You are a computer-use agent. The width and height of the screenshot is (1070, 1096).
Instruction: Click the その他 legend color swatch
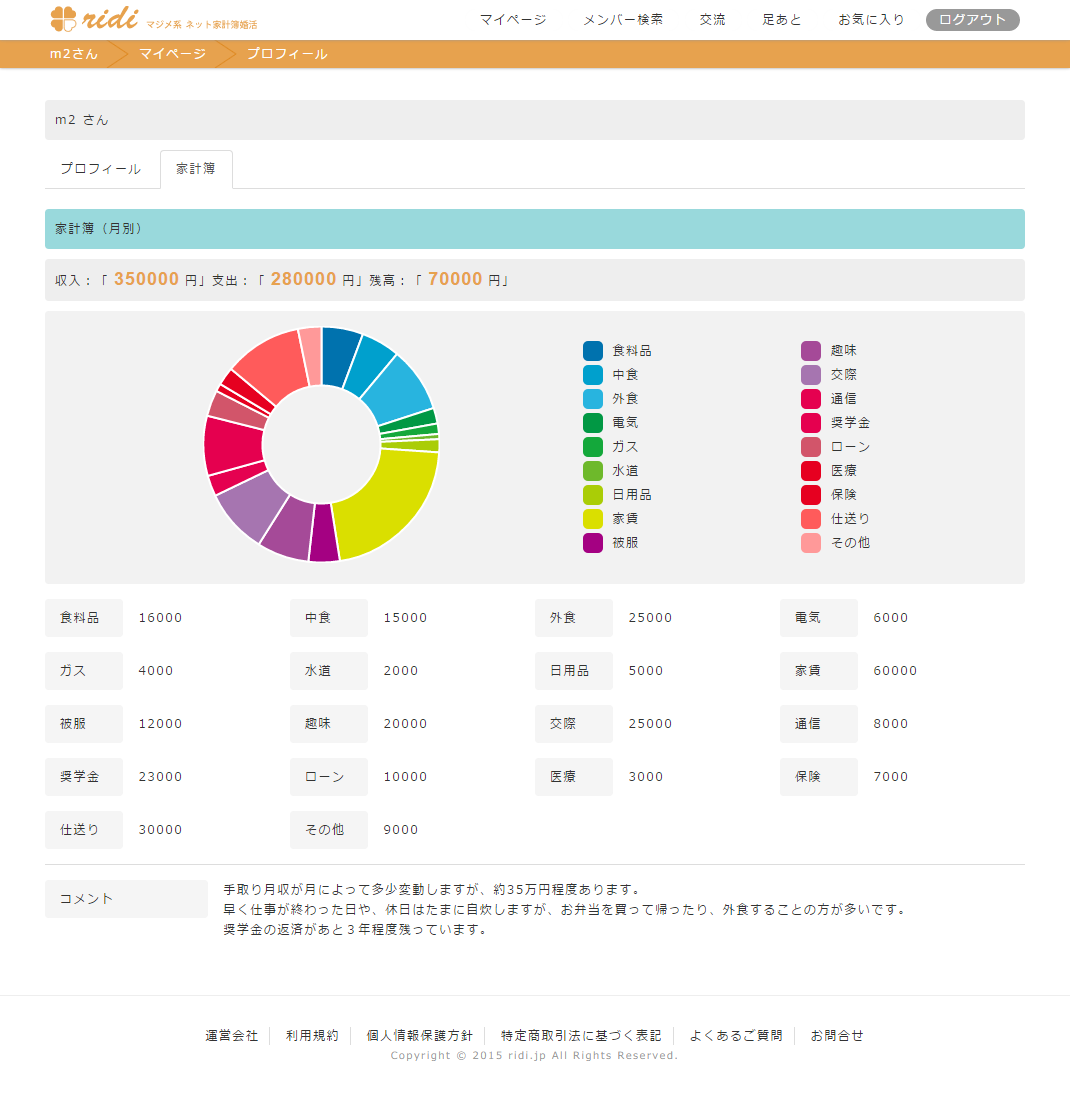click(811, 542)
